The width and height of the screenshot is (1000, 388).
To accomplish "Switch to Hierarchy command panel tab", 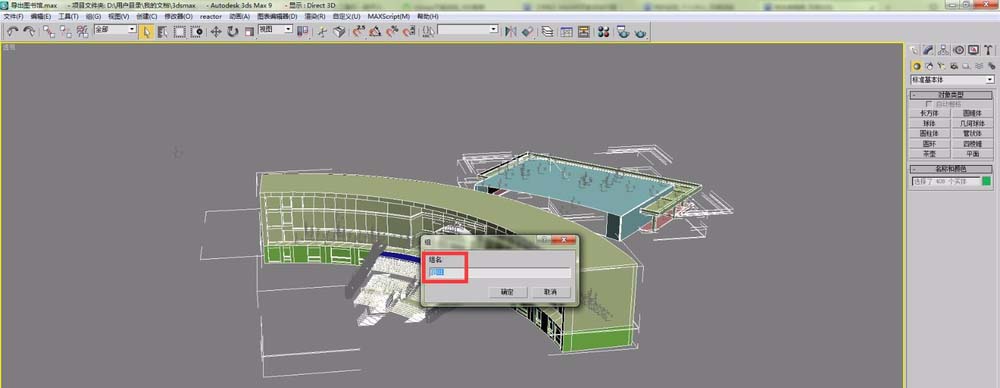I will pos(944,50).
